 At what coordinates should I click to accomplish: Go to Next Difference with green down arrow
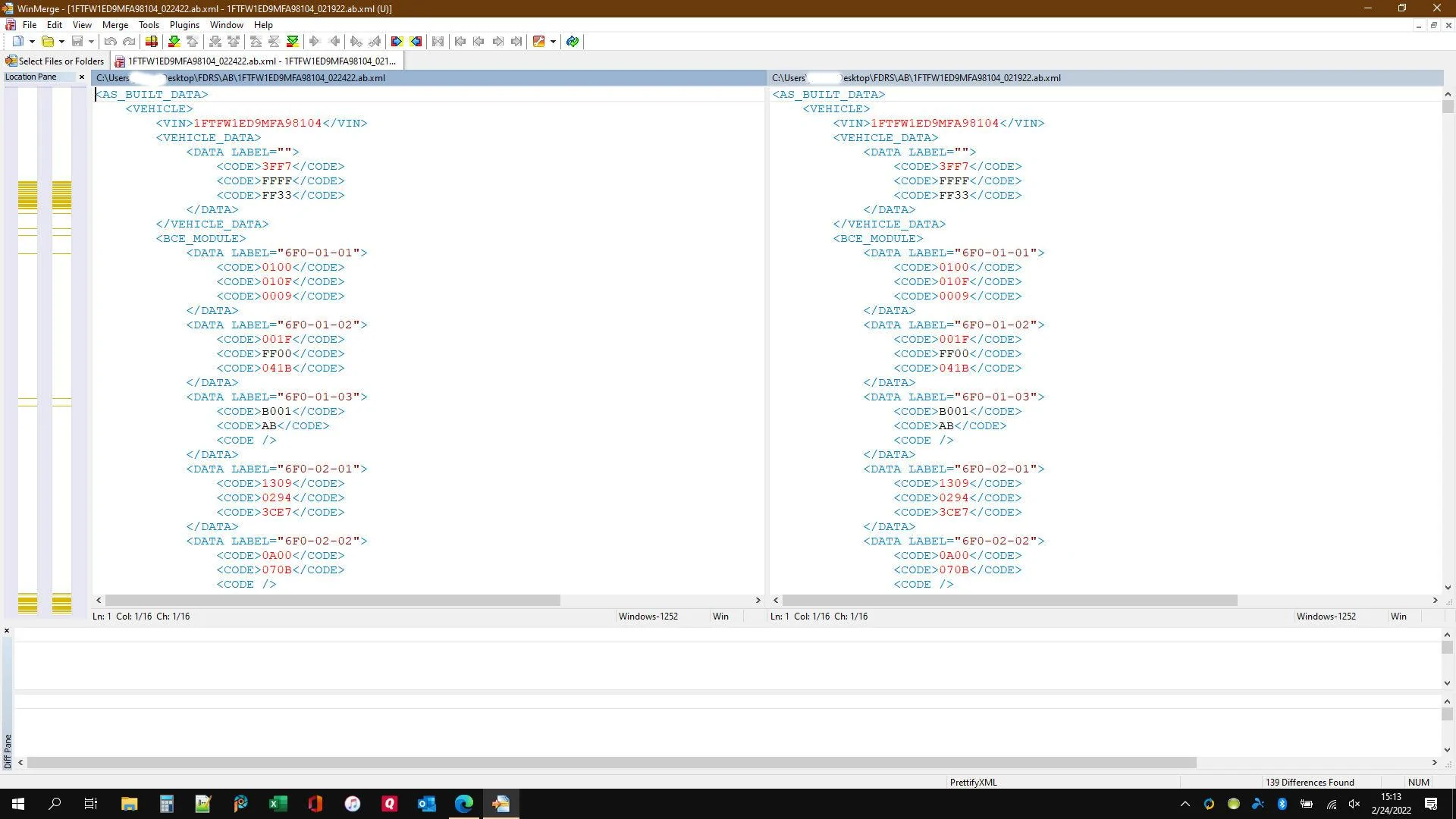click(x=174, y=42)
